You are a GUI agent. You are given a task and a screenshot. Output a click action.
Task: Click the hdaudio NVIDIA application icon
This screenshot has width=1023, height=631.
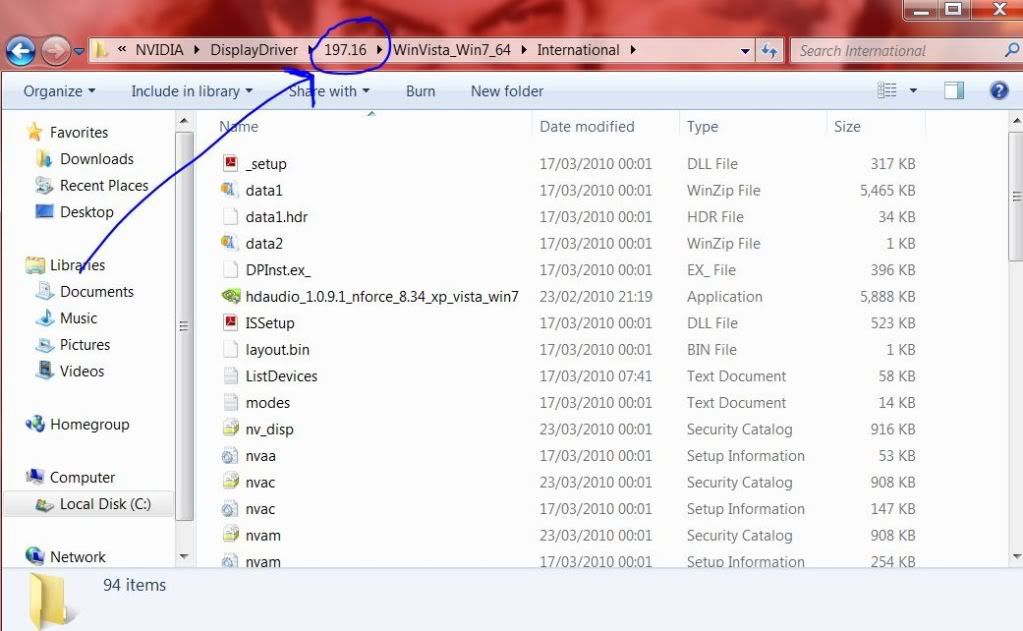(231, 296)
